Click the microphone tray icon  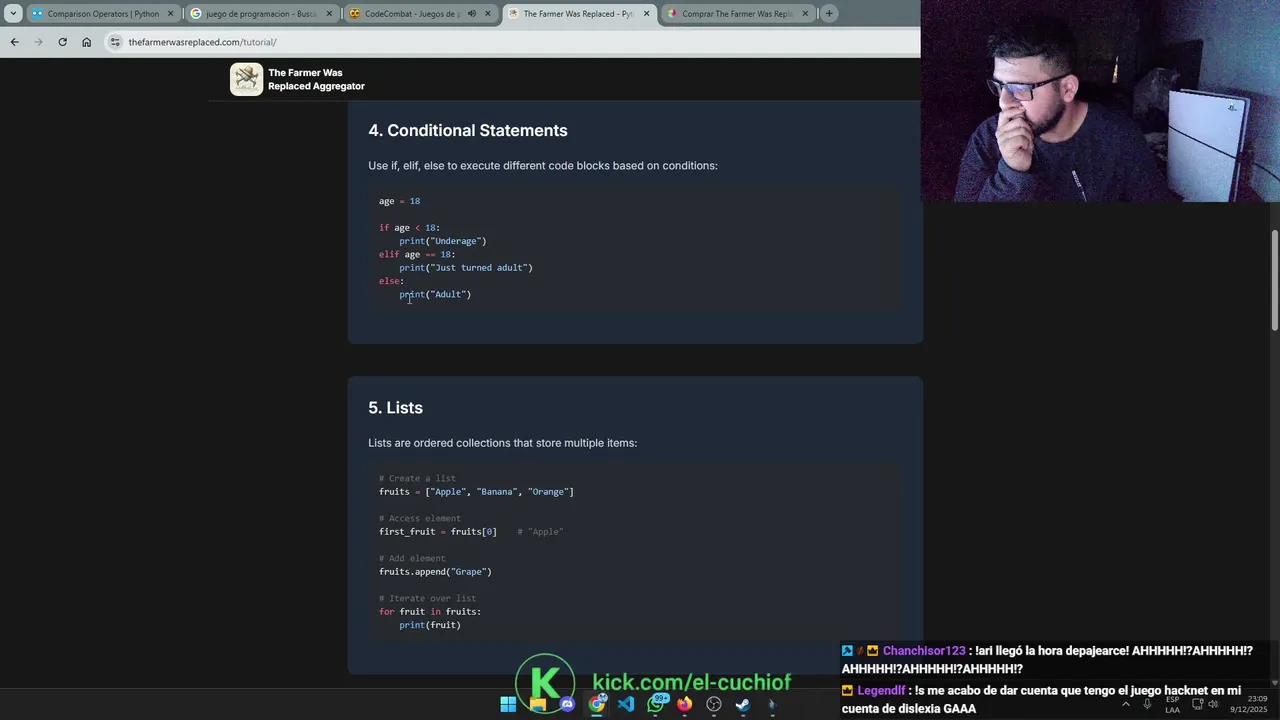coord(1147,704)
